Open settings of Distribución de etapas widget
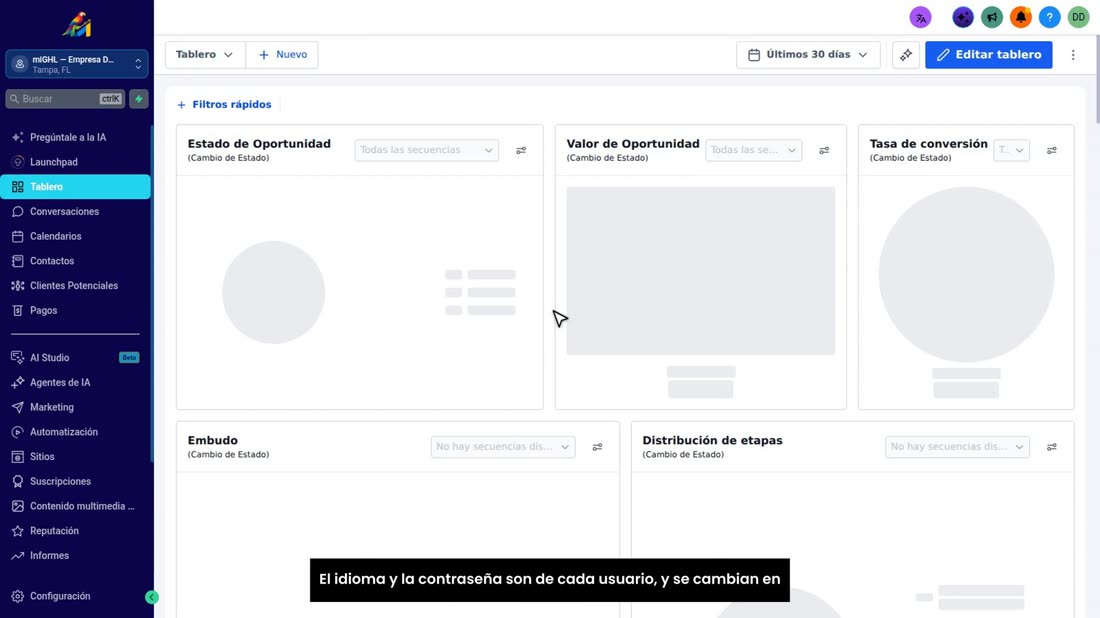Viewport: 1100px width, 618px height. [1051, 447]
